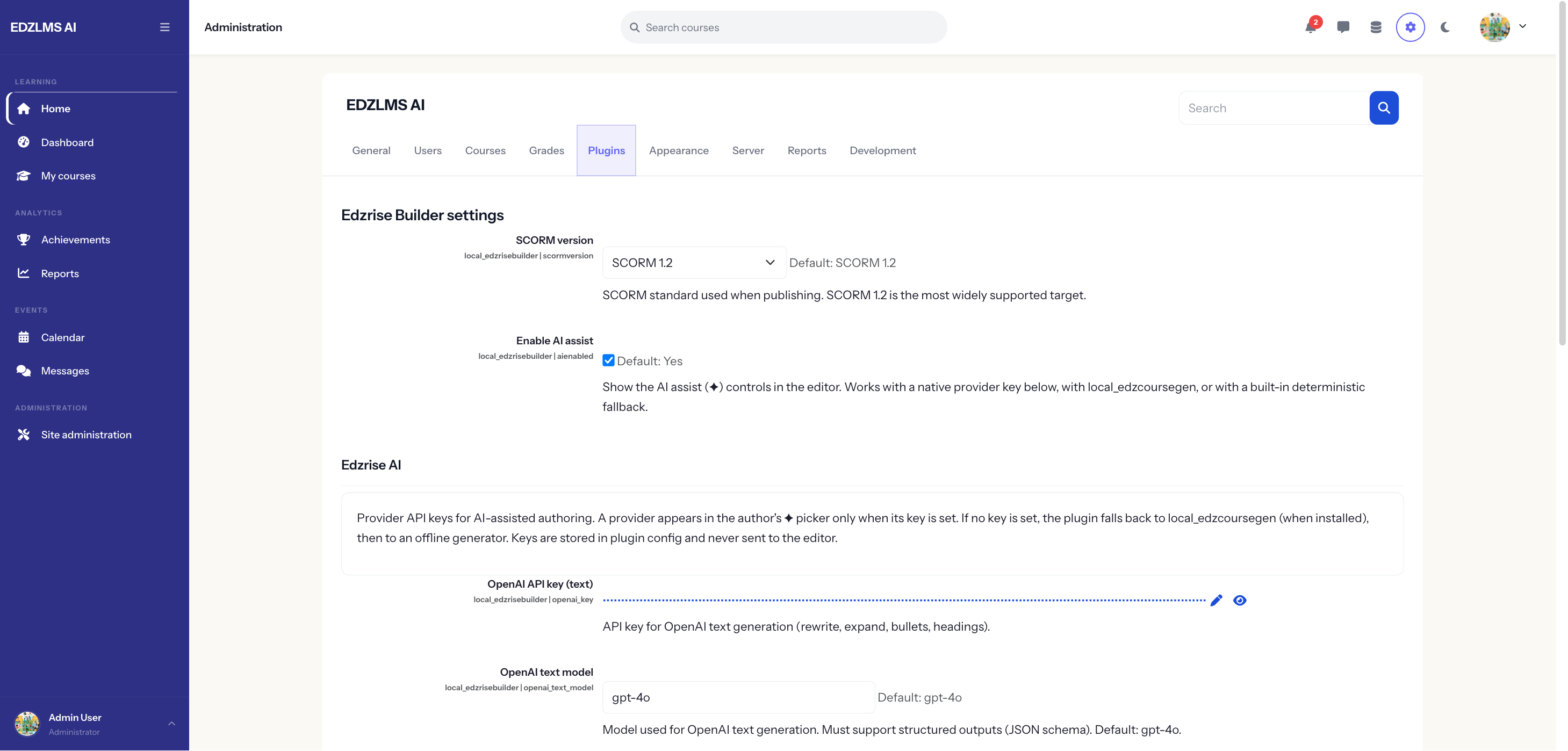Open Site administration in sidebar
Image resolution: width=1568 pixels, height=751 pixels.
pyautogui.click(x=92, y=434)
